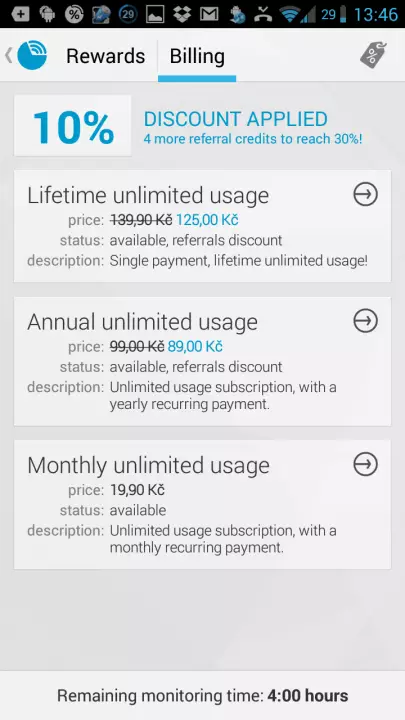
Task: Open Monthly unlimited usage arrow icon
Action: pos(366,464)
